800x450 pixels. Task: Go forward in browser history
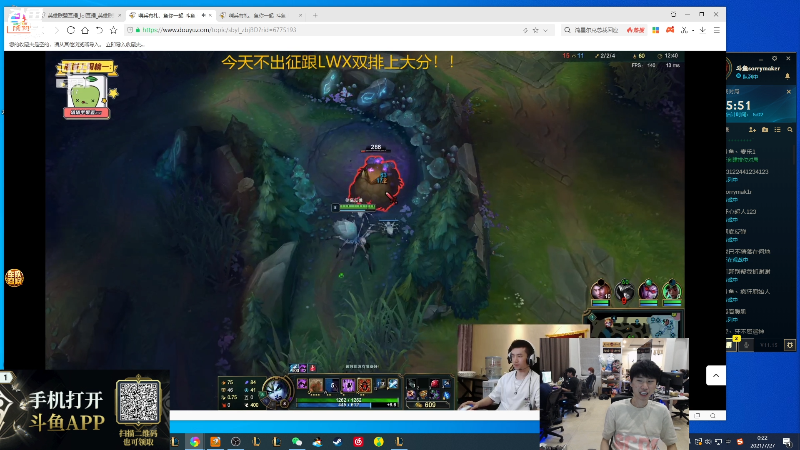[57, 30]
